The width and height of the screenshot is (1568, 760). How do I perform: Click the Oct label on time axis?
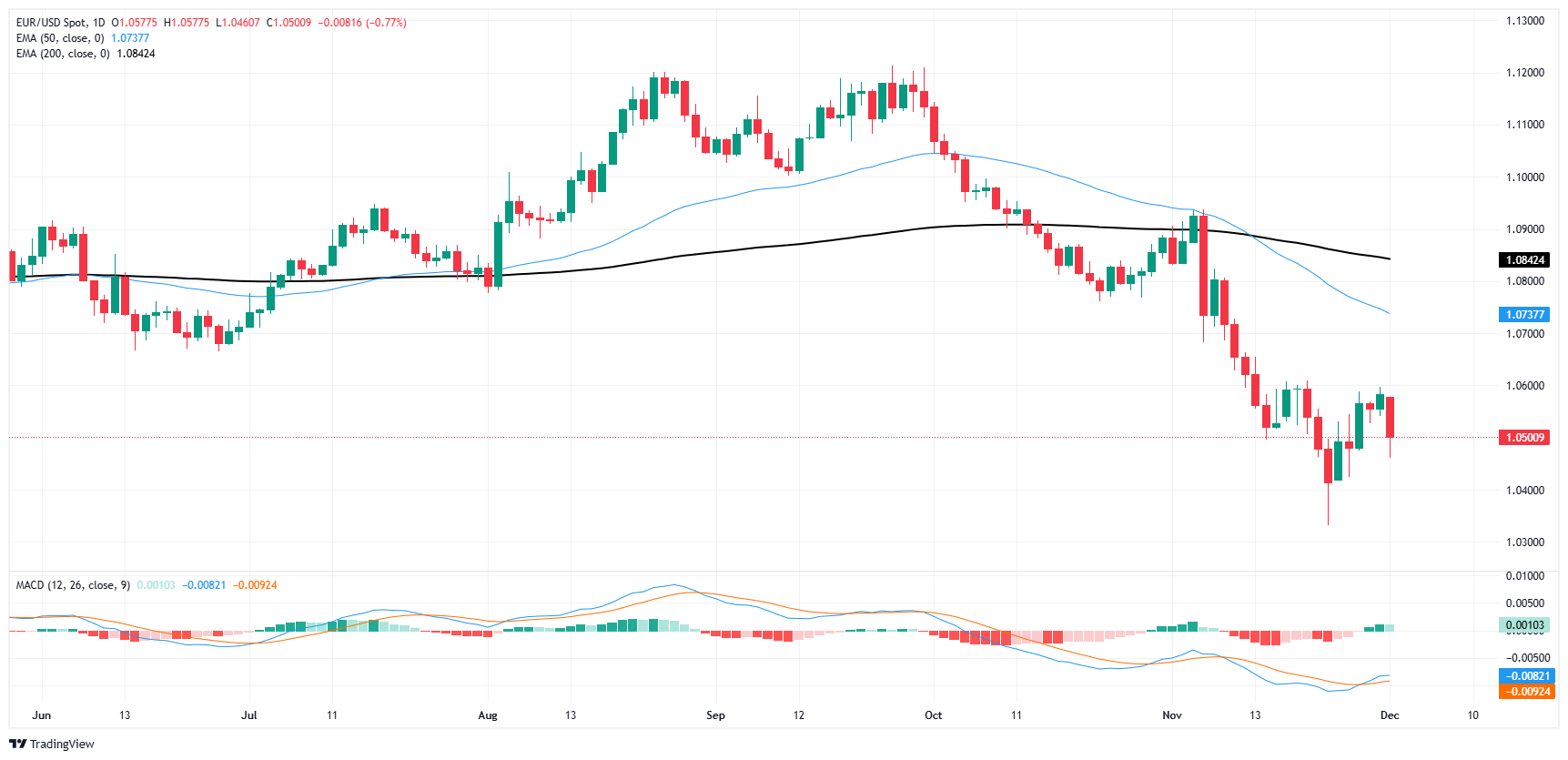(933, 715)
